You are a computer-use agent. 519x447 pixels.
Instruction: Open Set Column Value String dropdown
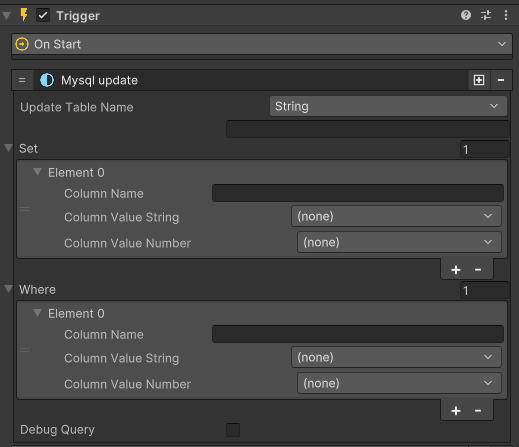pyautogui.click(x=396, y=216)
